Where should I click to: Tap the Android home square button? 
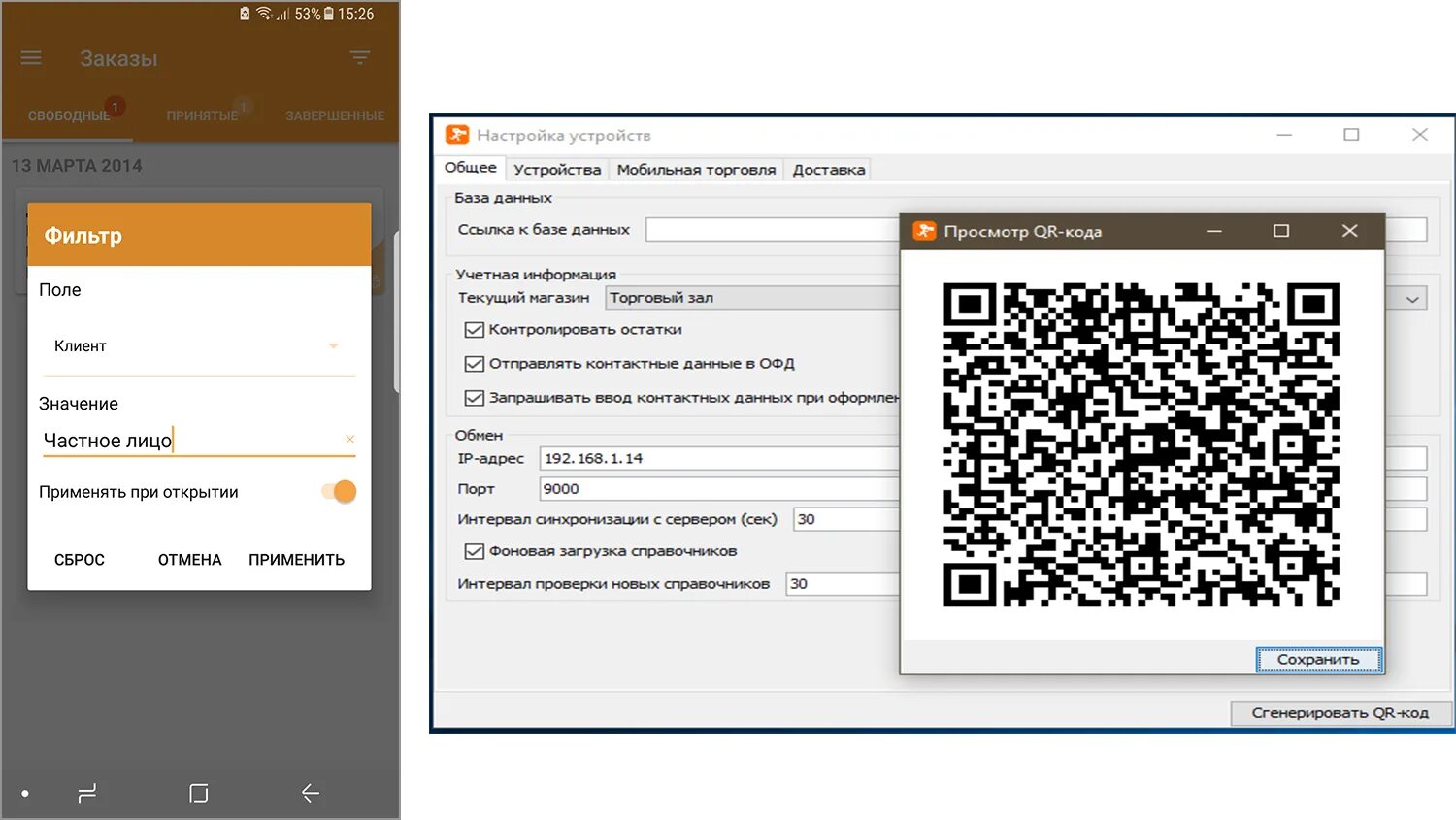(x=199, y=793)
